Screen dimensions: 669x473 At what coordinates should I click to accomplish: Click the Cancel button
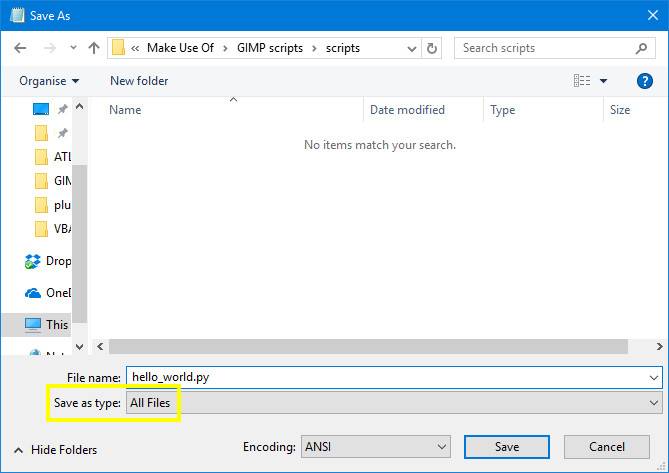coord(607,447)
